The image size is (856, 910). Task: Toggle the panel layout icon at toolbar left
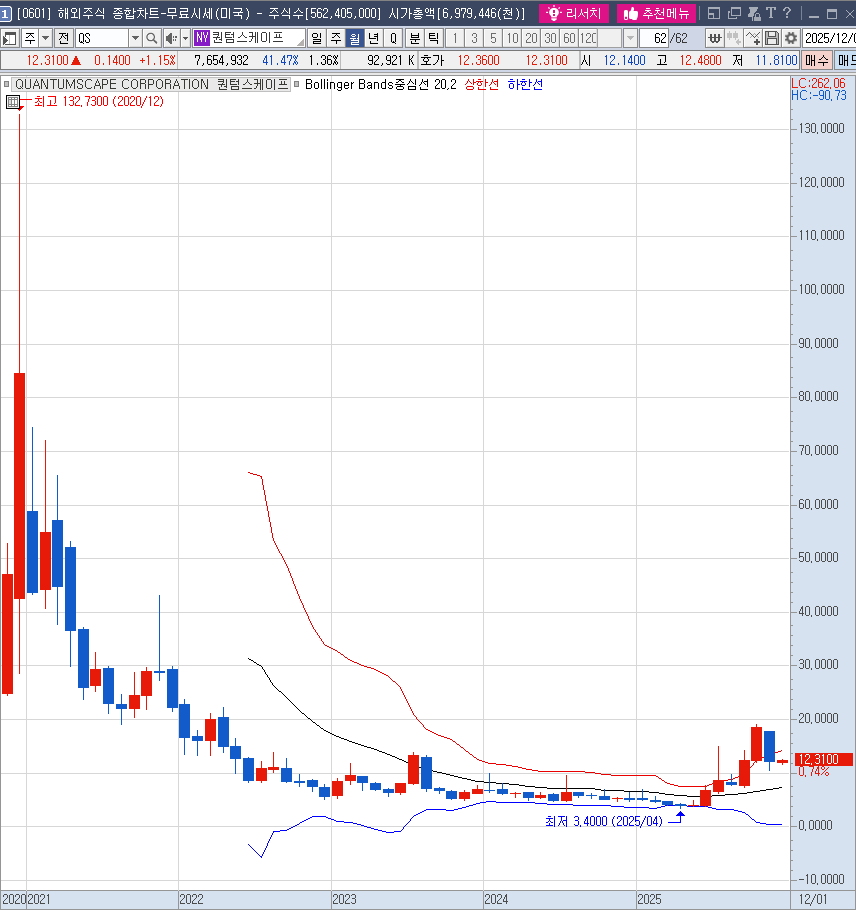pyautogui.click(x=10, y=38)
